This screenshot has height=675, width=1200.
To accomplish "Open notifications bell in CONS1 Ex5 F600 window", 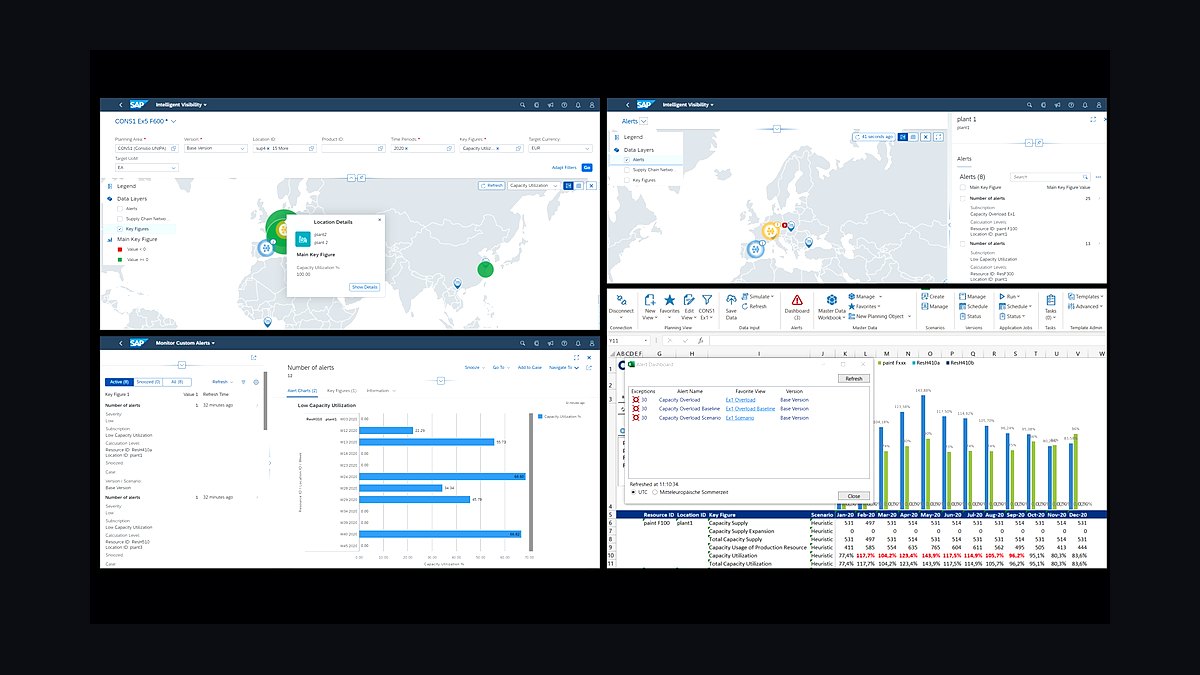I will pos(578,104).
